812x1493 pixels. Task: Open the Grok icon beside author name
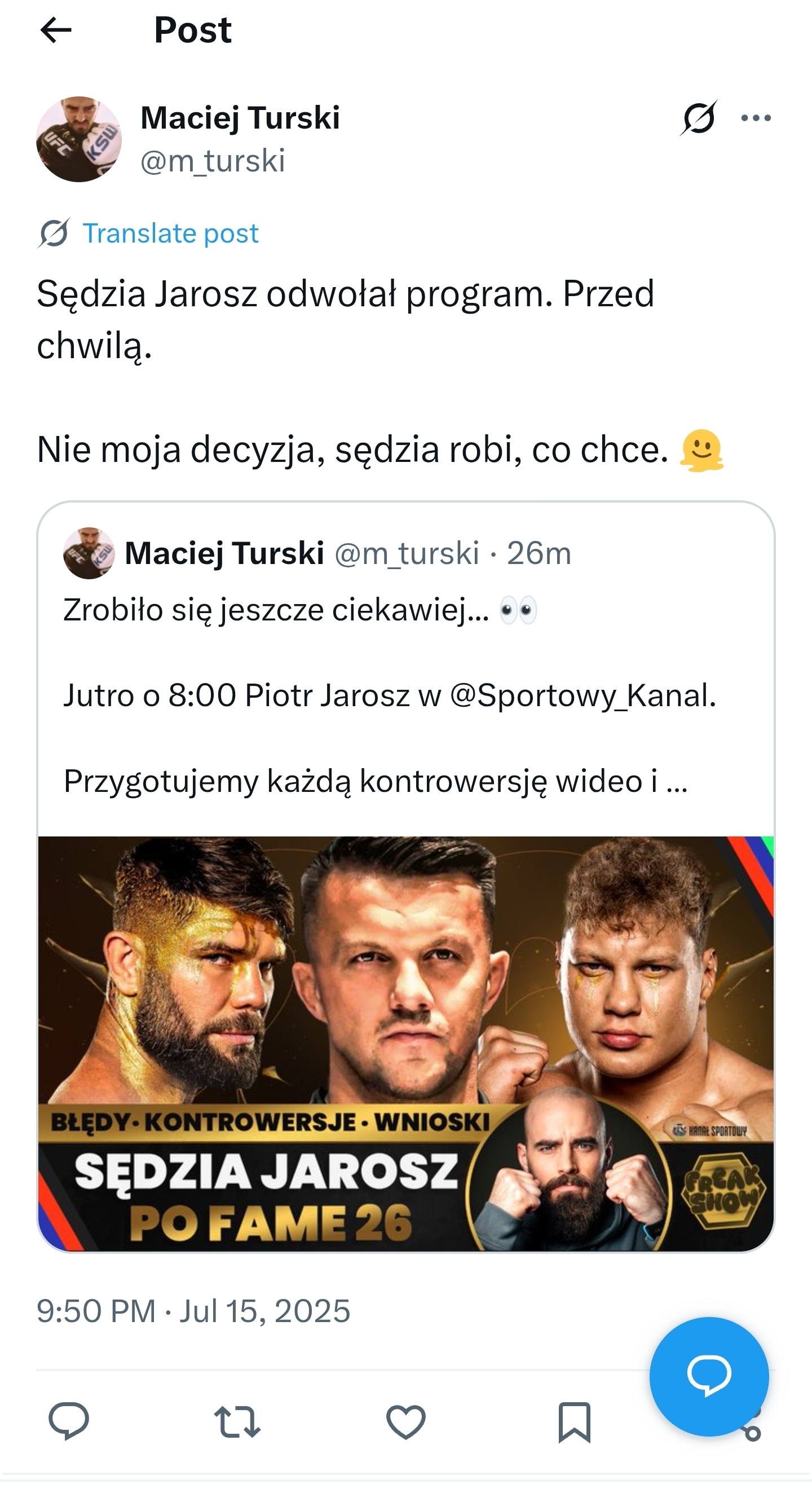click(699, 118)
